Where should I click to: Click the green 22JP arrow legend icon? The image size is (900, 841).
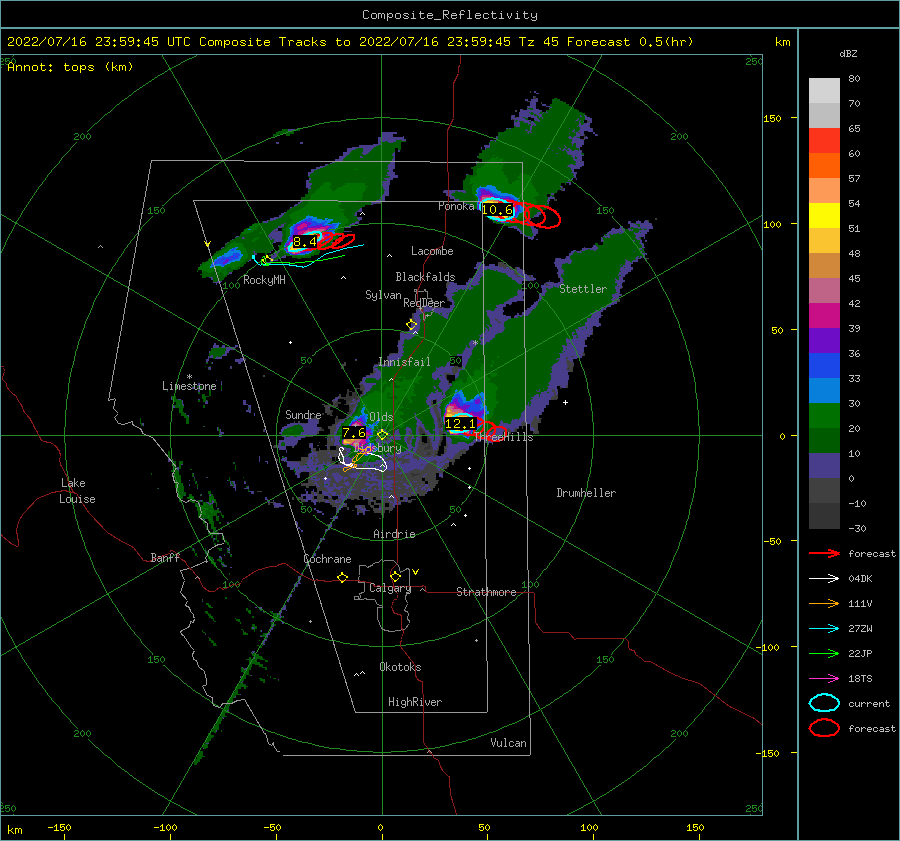click(824, 653)
